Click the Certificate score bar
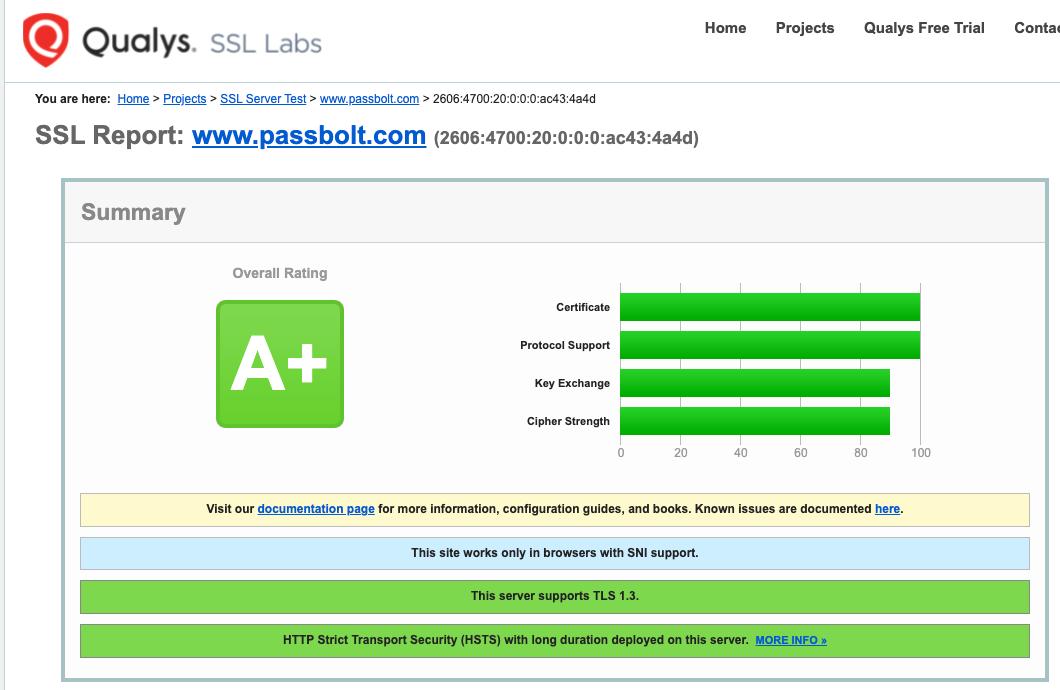The image size is (1060, 690). pos(770,307)
